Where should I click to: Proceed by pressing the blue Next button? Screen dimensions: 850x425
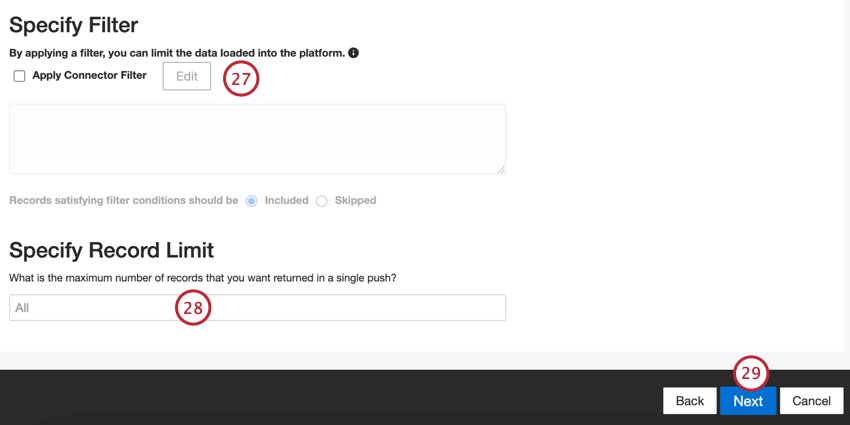[x=747, y=401]
